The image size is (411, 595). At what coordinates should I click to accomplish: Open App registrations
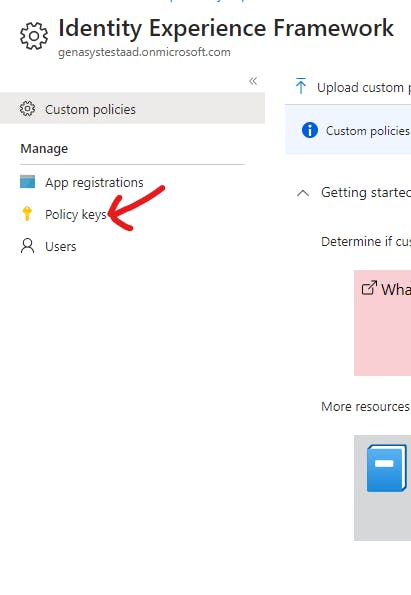point(94,183)
